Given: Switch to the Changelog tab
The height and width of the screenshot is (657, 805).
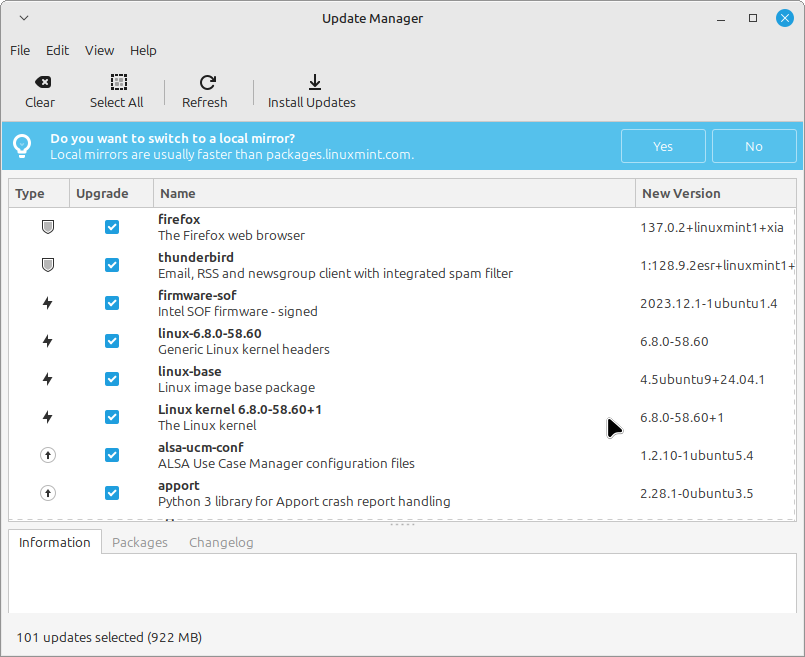Looking at the screenshot, I should coord(221,542).
